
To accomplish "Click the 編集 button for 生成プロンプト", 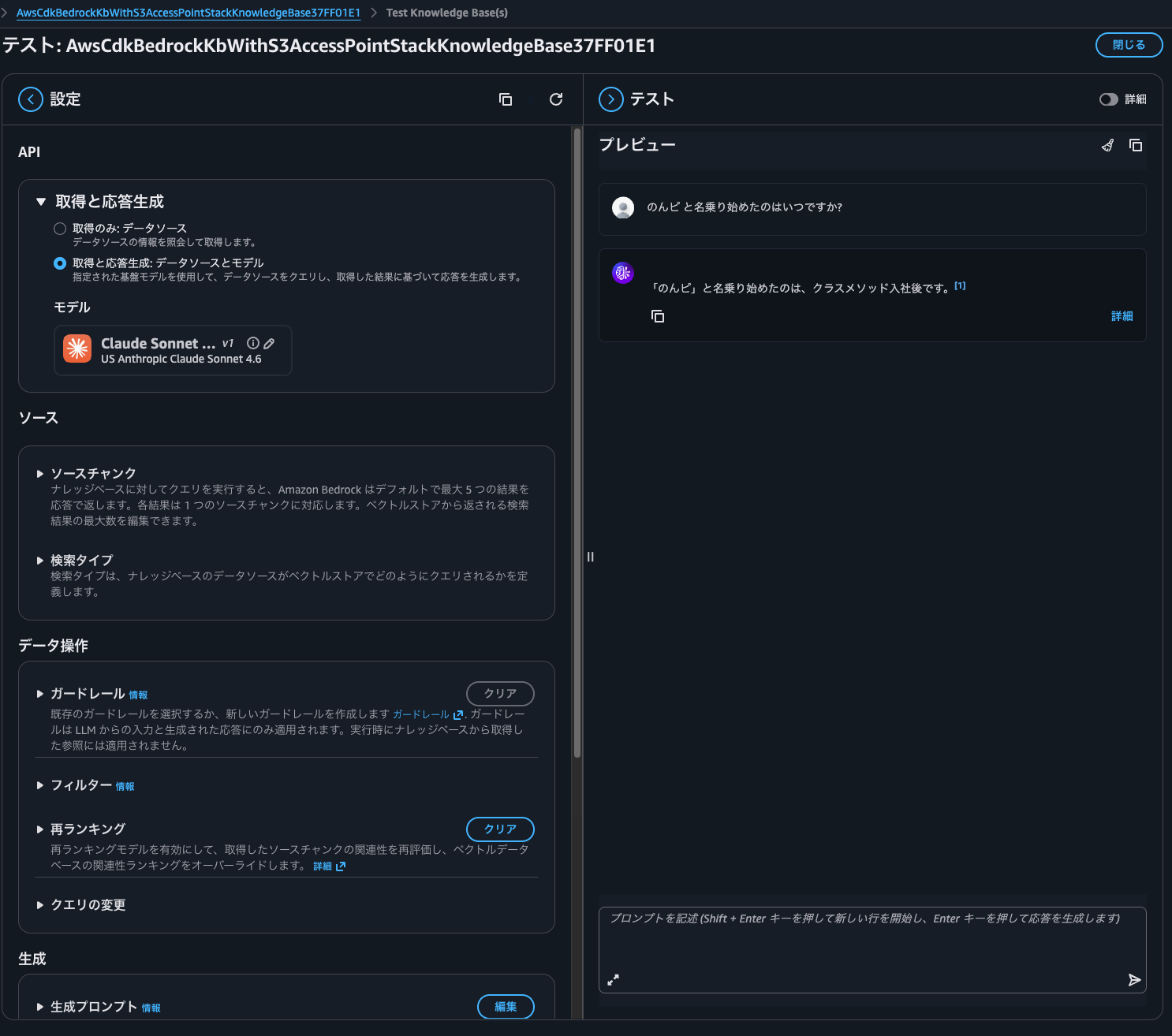I will 506,1007.
